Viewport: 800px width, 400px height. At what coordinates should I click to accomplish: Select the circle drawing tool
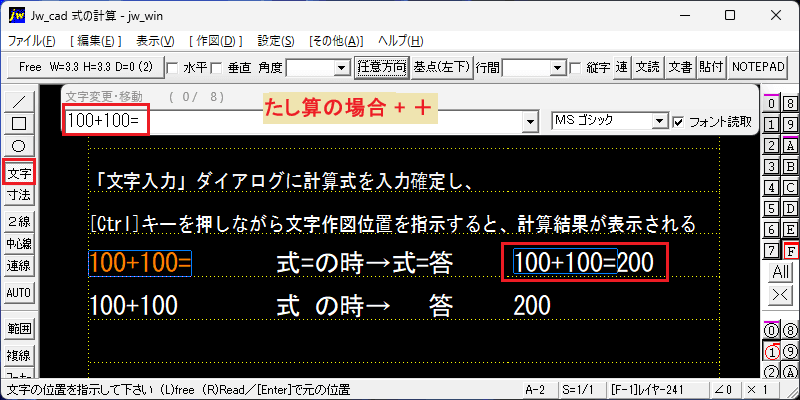pyautogui.click(x=19, y=146)
